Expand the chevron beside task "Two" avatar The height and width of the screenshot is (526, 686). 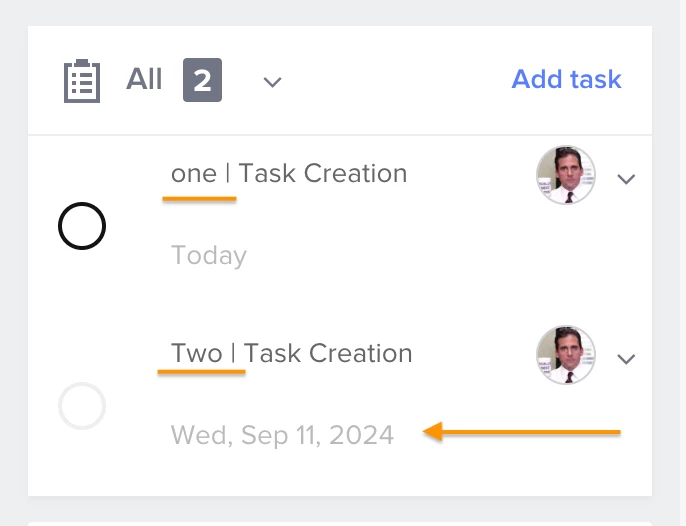626,360
